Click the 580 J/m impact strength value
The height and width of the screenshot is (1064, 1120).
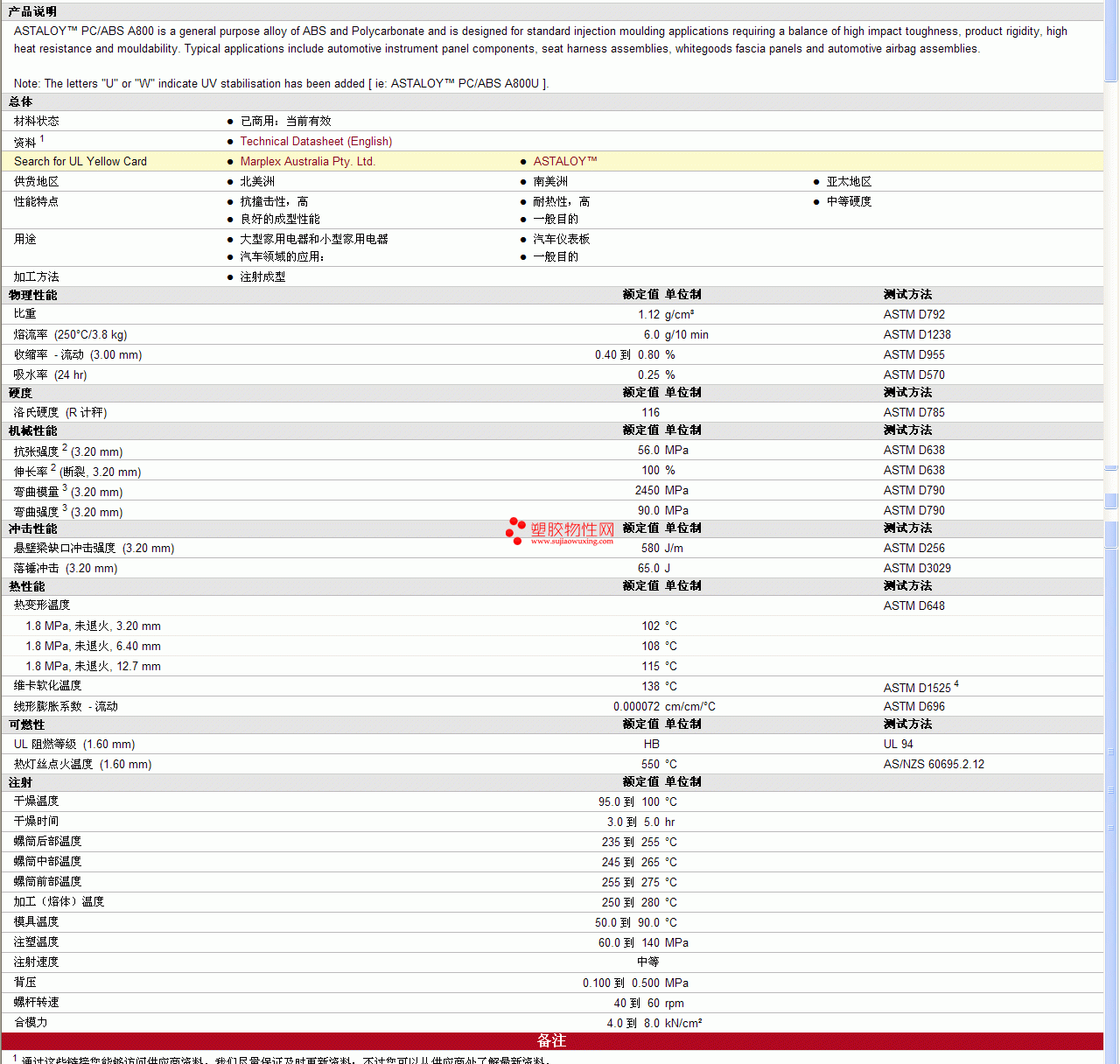[x=662, y=548]
